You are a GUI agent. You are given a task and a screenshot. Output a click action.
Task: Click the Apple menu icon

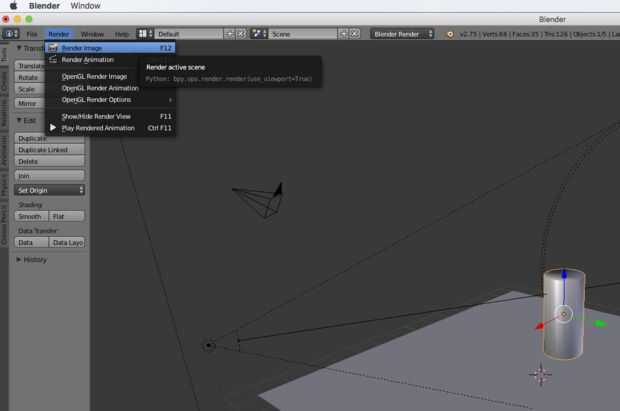click(13, 6)
